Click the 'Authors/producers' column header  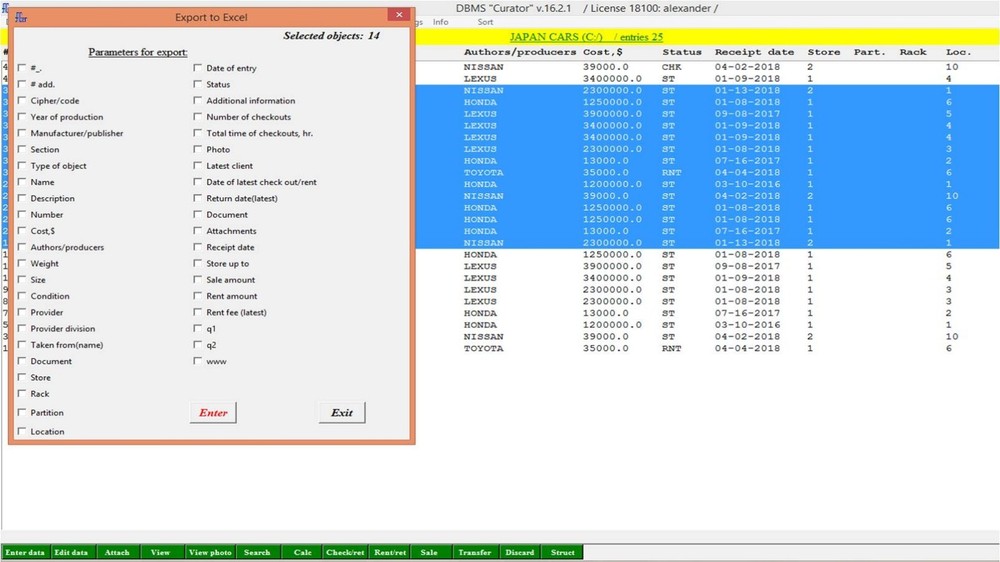pos(520,52)
